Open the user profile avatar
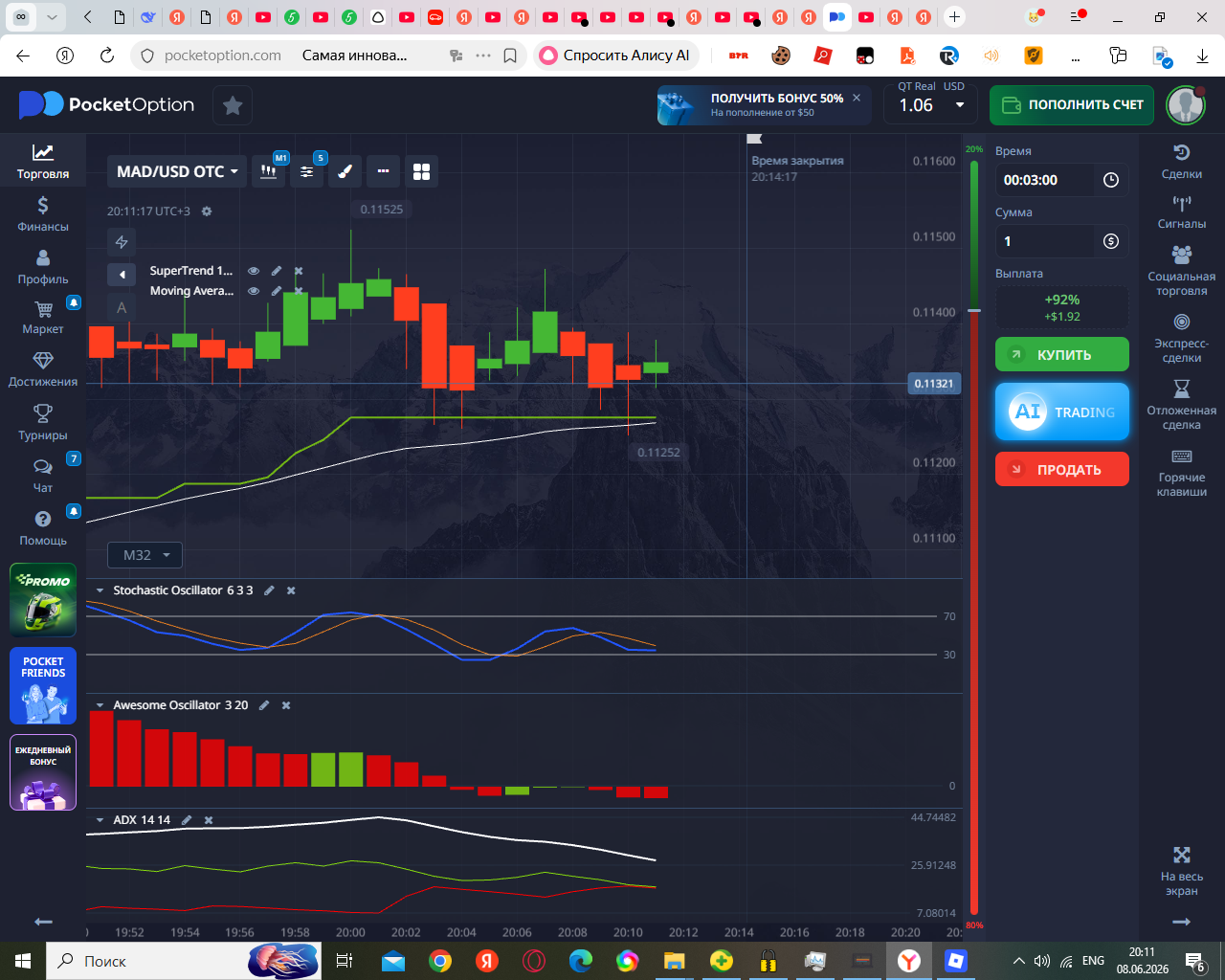Image resolution: width=1225 pixels, height=980 pixels. (x=1186, y=105)
